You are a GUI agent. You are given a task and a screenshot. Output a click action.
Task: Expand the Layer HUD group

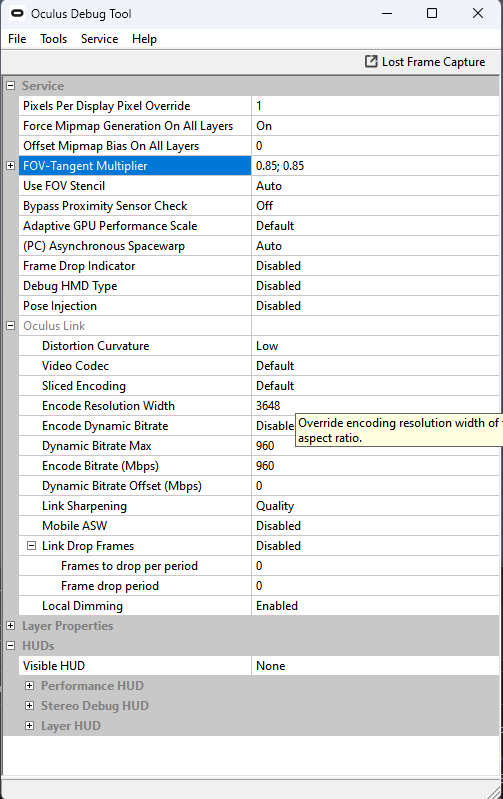(30, 726)
